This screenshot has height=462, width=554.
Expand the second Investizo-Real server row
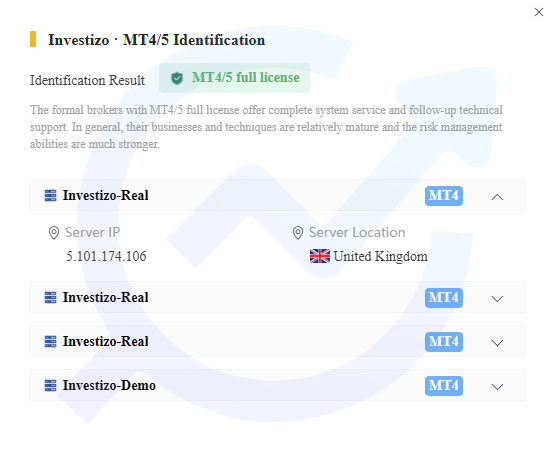click(497, 299)
